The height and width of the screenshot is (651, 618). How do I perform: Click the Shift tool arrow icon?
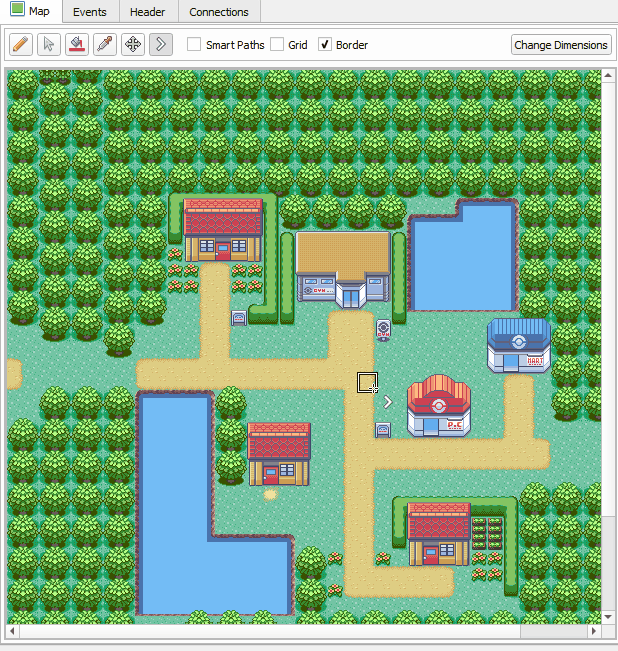click(x=161, y=44)
